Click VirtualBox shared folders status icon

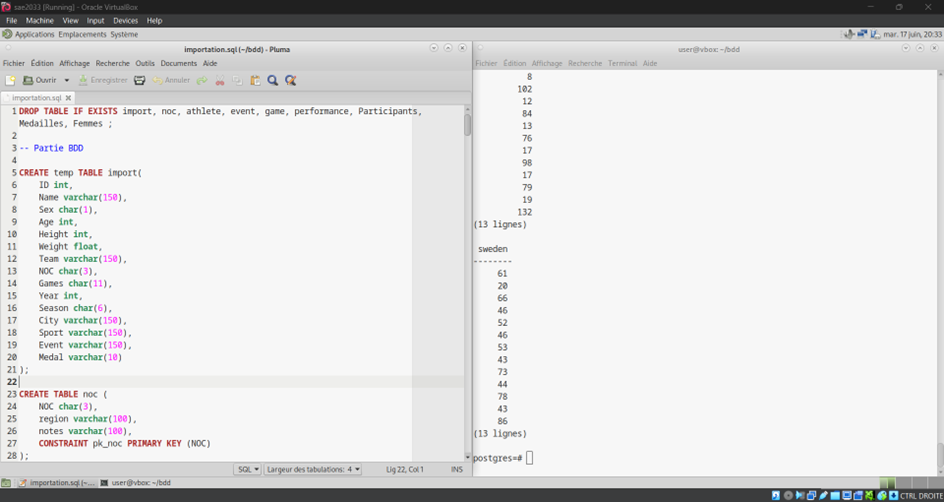point(834,496)
